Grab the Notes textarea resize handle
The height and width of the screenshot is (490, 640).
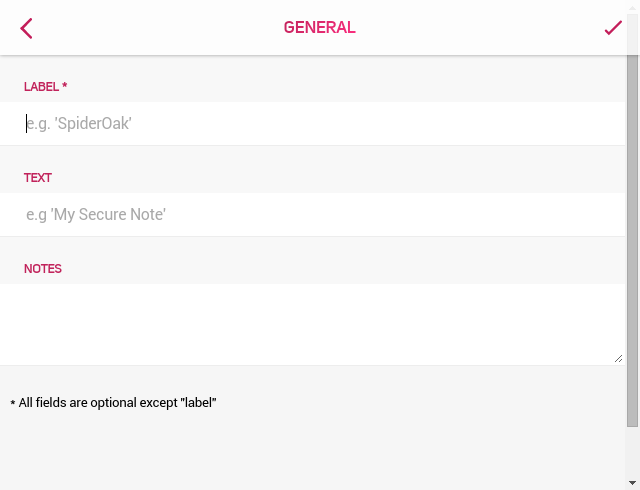coord(619,359)
